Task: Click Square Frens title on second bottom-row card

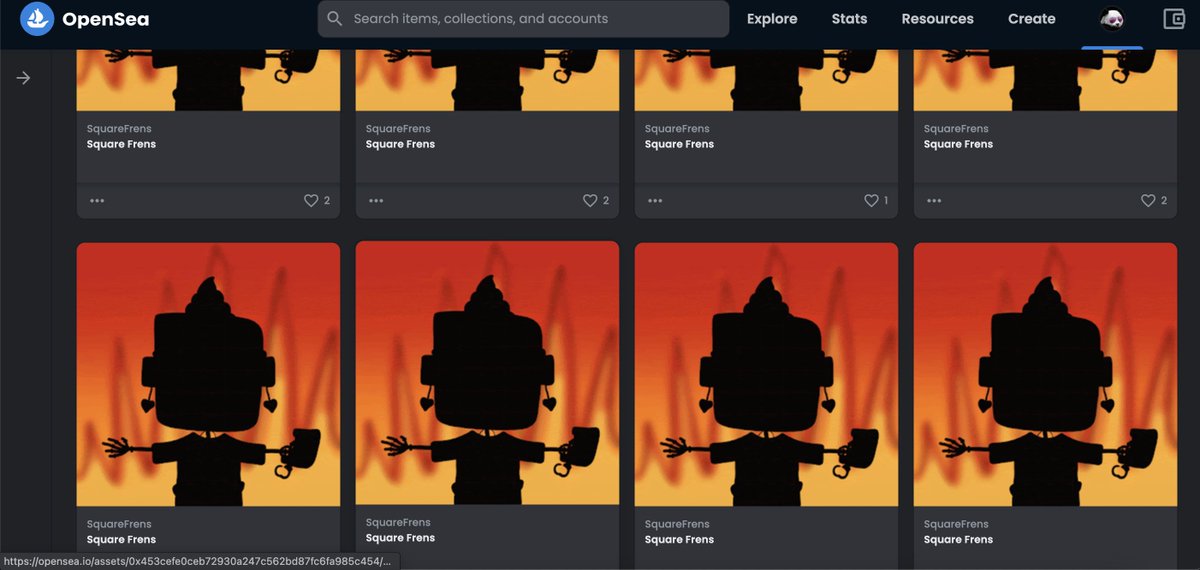Action: click(400, 538)
